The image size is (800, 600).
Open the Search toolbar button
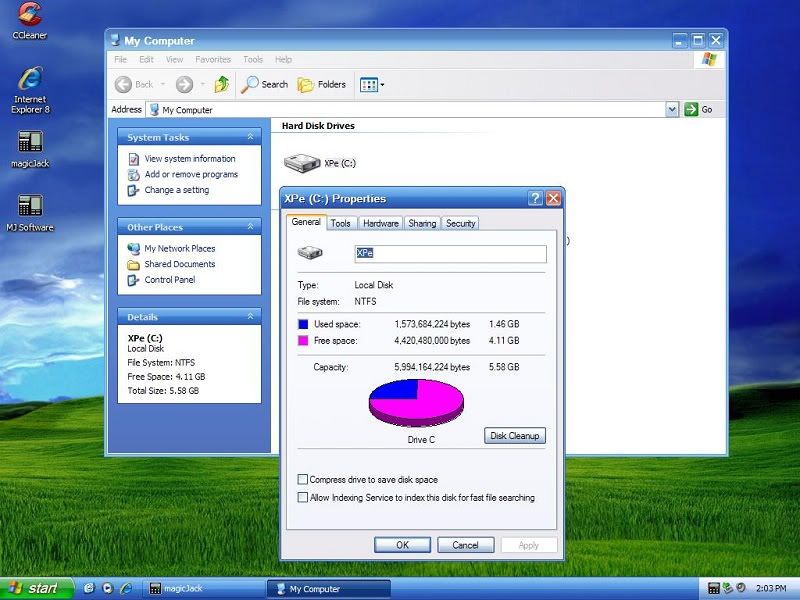[265, 85]
